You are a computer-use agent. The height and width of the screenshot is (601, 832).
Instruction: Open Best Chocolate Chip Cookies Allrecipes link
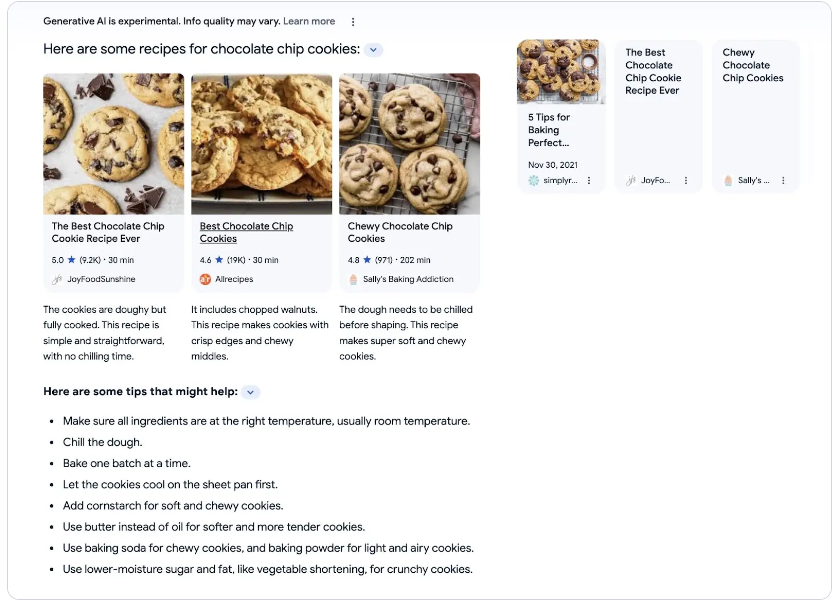click(x=246, y=232)
